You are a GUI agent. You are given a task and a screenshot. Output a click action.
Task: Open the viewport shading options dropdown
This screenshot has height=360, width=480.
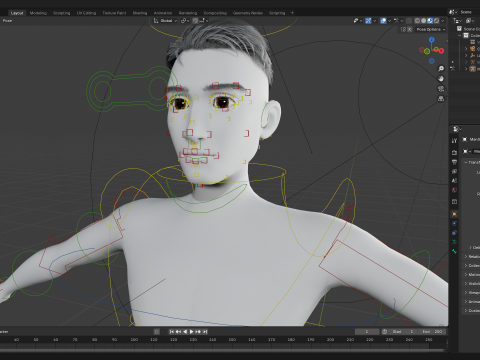point(443,21)
